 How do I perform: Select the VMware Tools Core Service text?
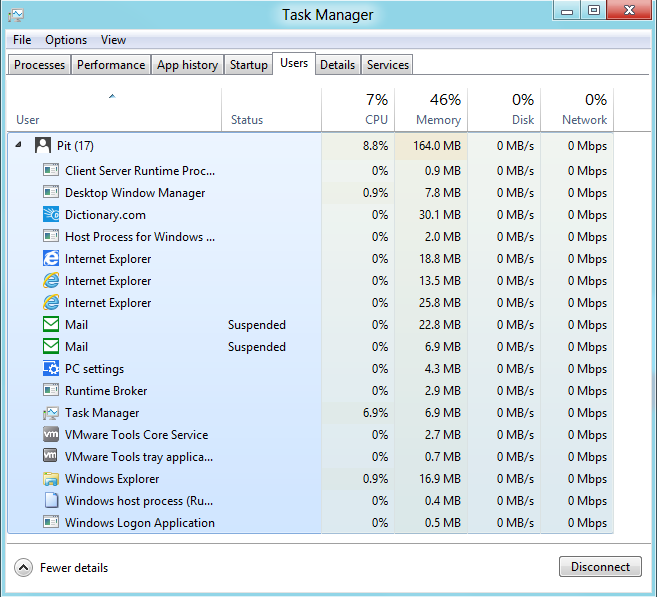pos(136,434)
